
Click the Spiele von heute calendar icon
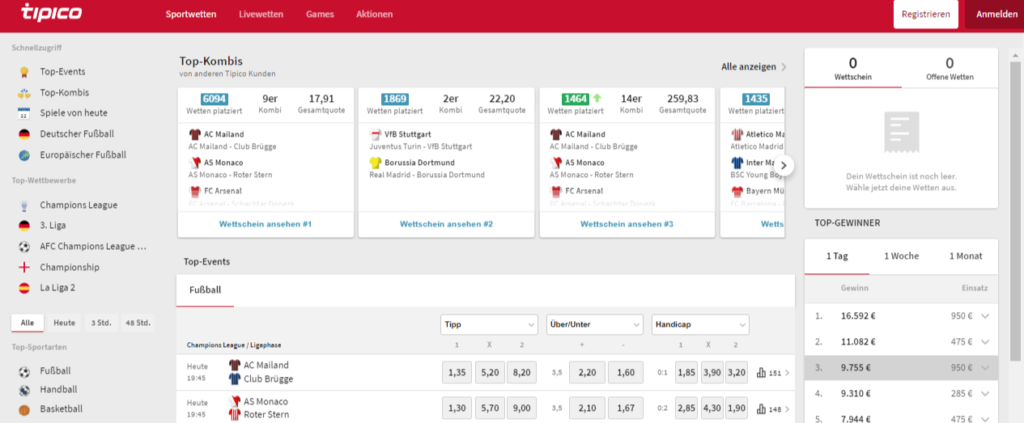[x=24, y=113]
